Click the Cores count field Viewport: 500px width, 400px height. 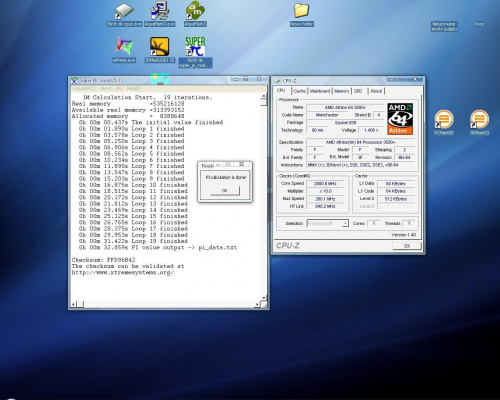tap(374, 223)
